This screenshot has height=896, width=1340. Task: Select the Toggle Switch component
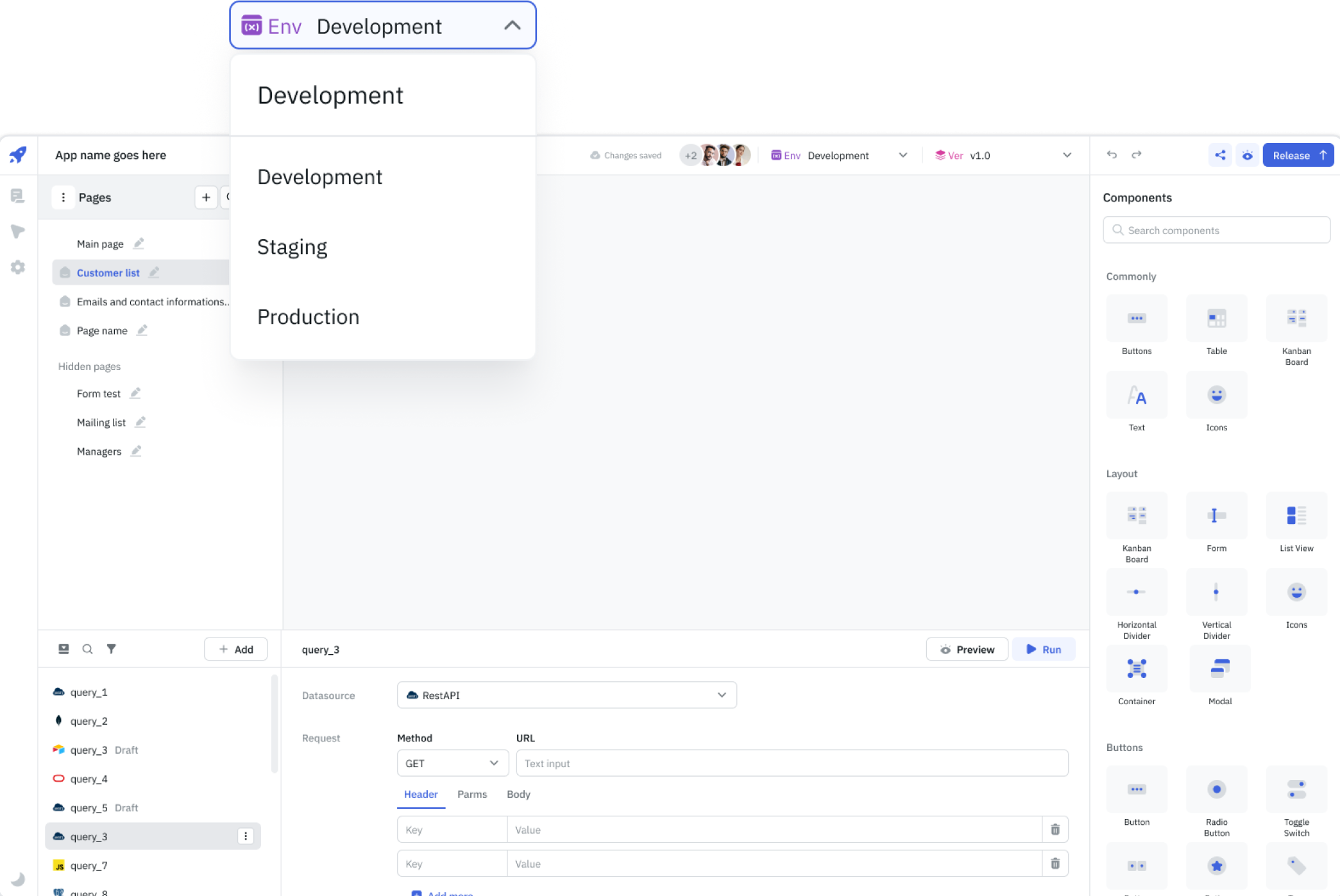click(x=1296, y=790)
